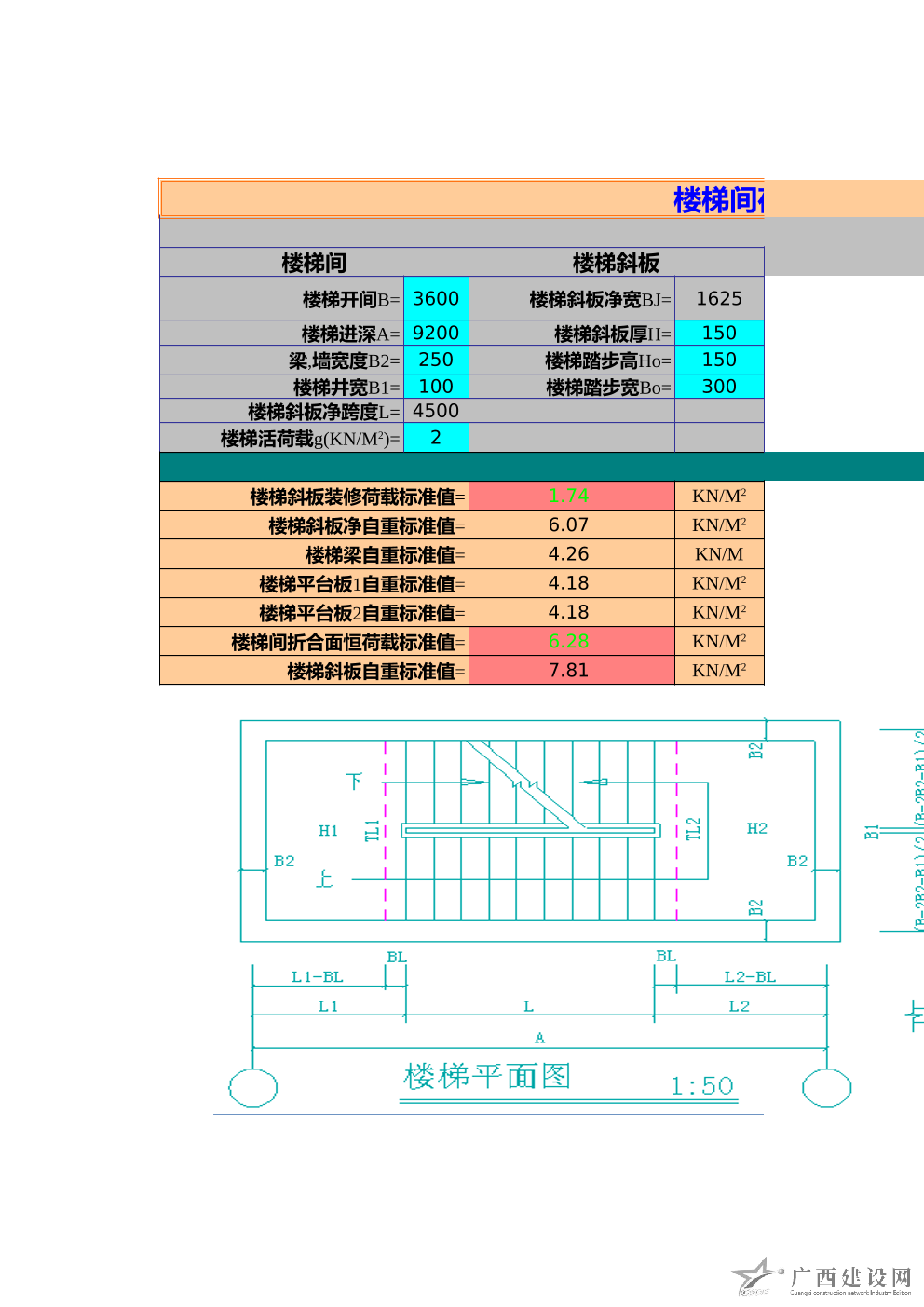Click the left grid axis circle
The height and width of the screenshot is (1307, 924).
[x=253, y=1087]
